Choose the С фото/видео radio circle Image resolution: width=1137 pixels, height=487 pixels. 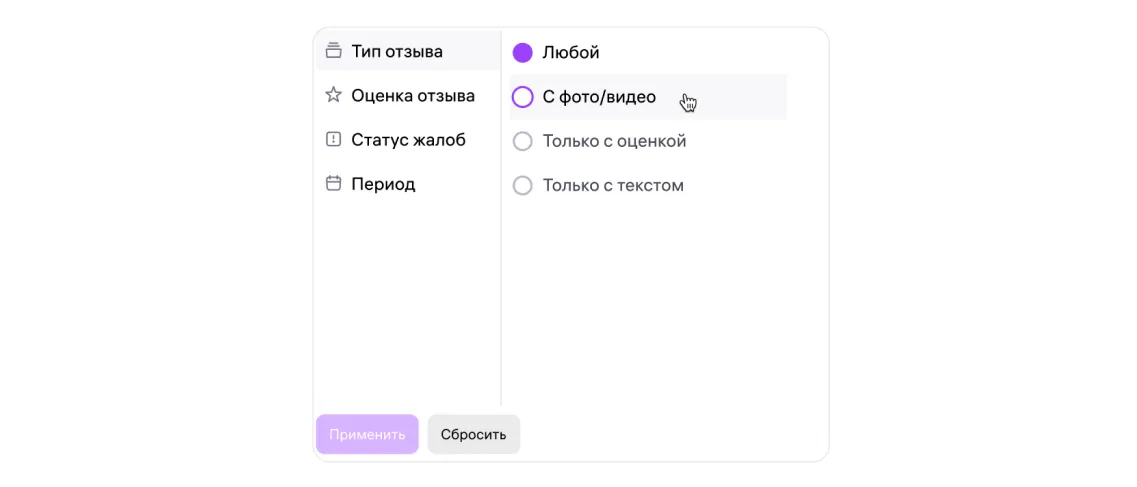click(522, 97)
